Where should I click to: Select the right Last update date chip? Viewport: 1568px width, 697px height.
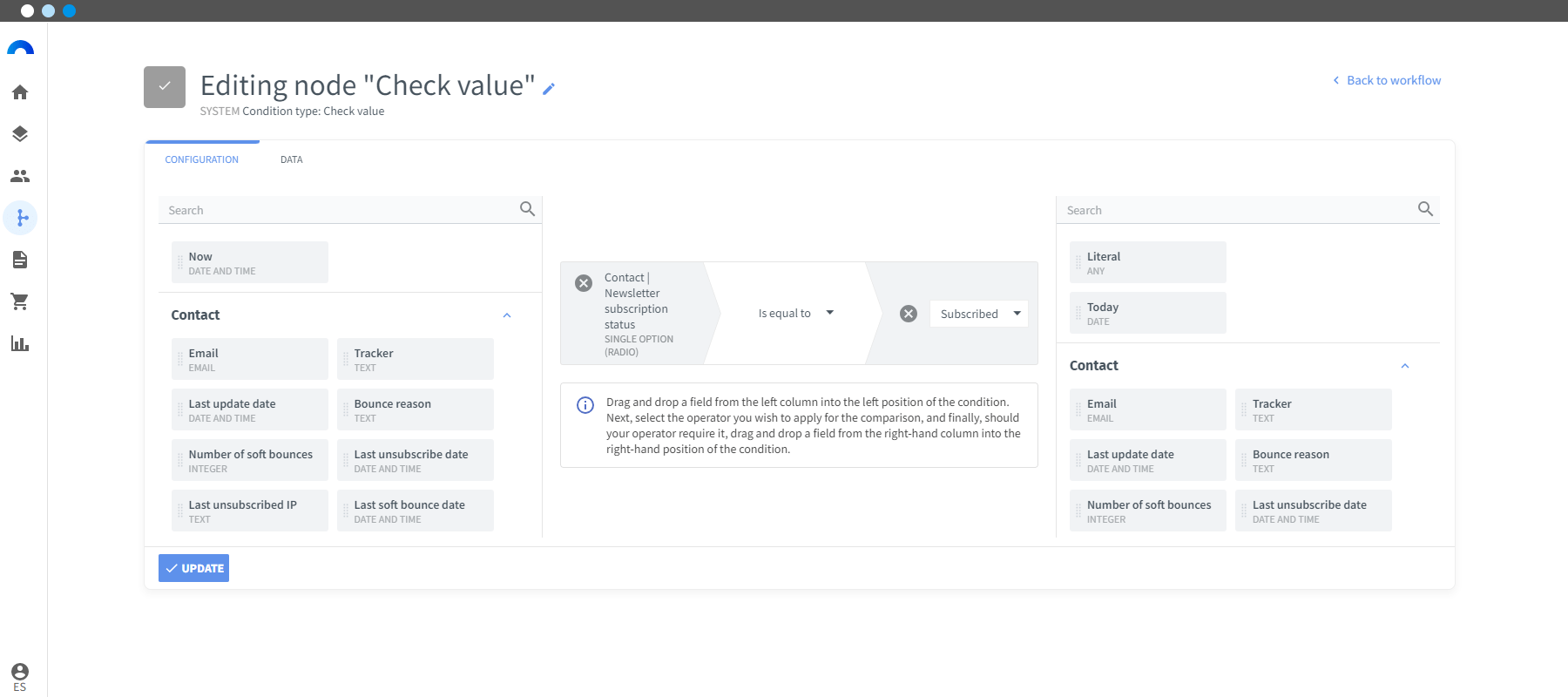click(x=1148, y=460)
